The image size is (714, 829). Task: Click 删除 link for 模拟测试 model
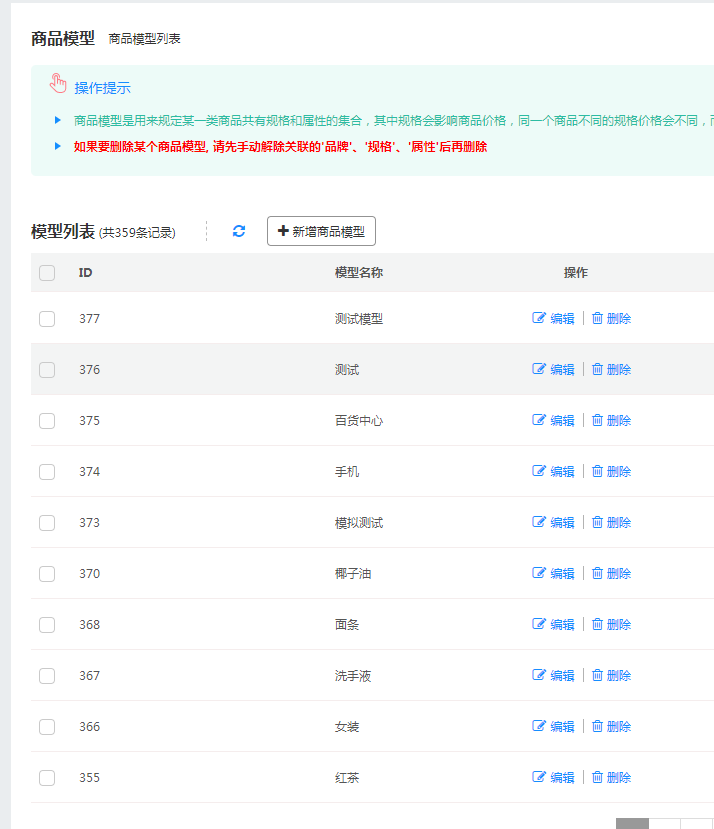coord(619,522)
